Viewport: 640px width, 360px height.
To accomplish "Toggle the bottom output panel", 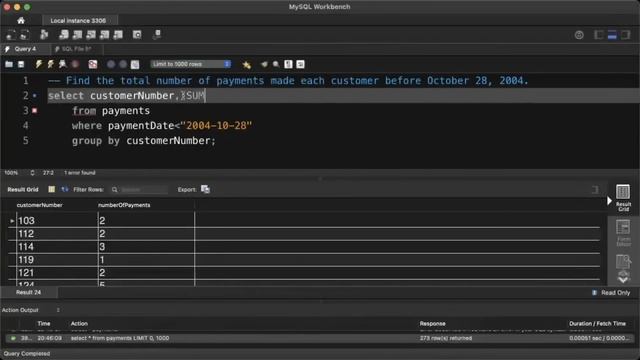I will tap(612, 35).
